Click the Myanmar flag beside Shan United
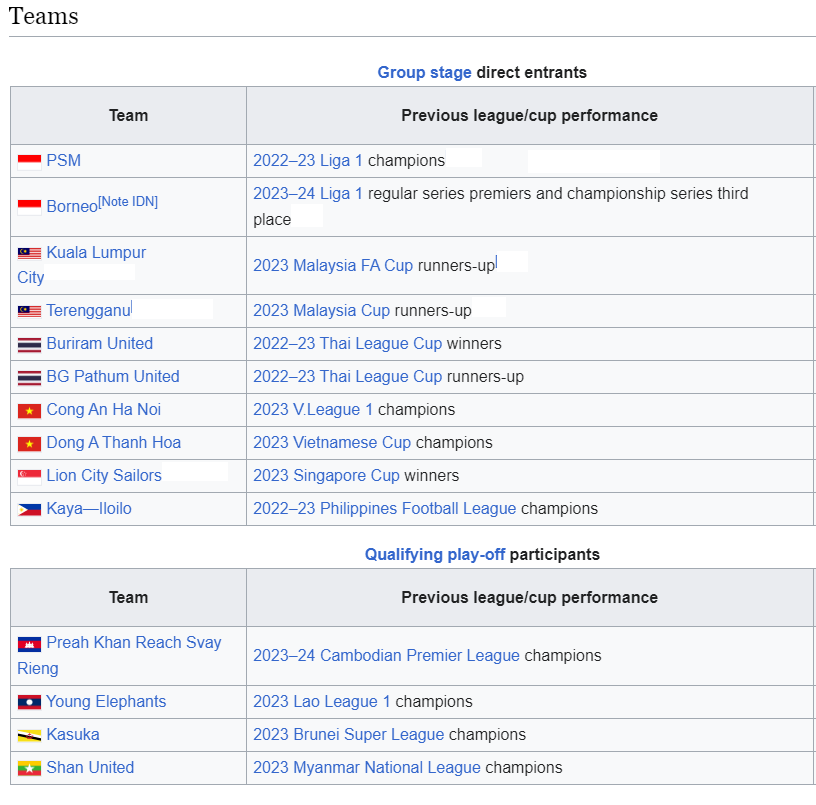This screenshot has width=816, height=805. tap(29, 768)
